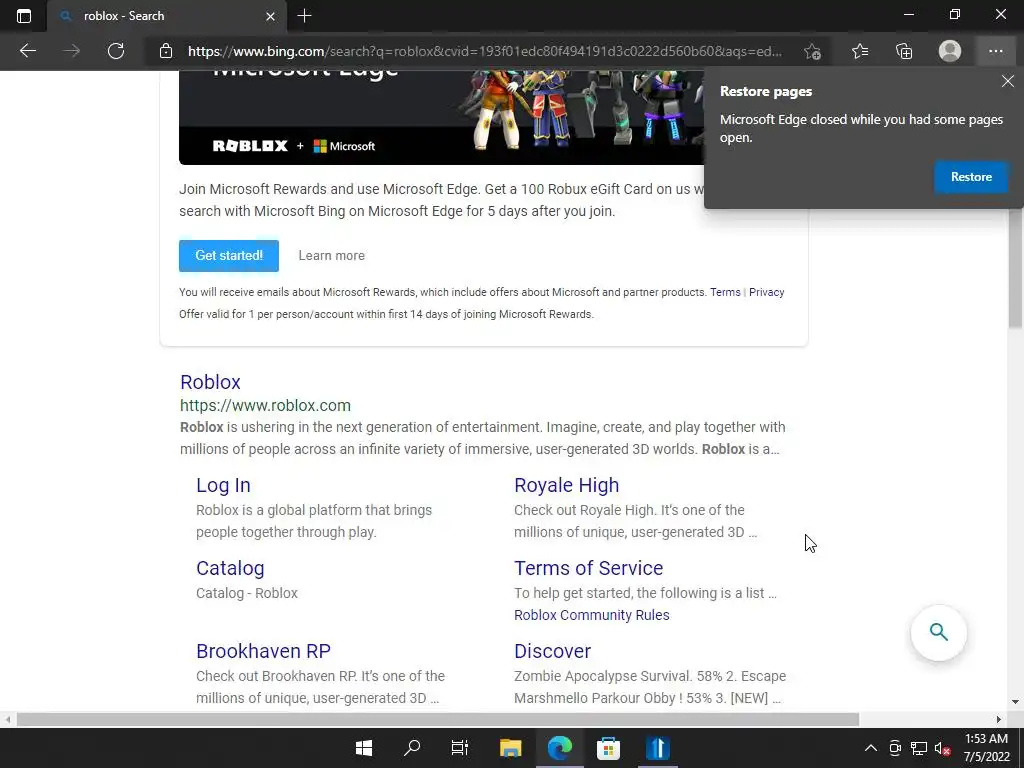Screen dimensions: 1024x768
Task: Dismiss the Restore pages popup
Action: [x=1008, y=81]
